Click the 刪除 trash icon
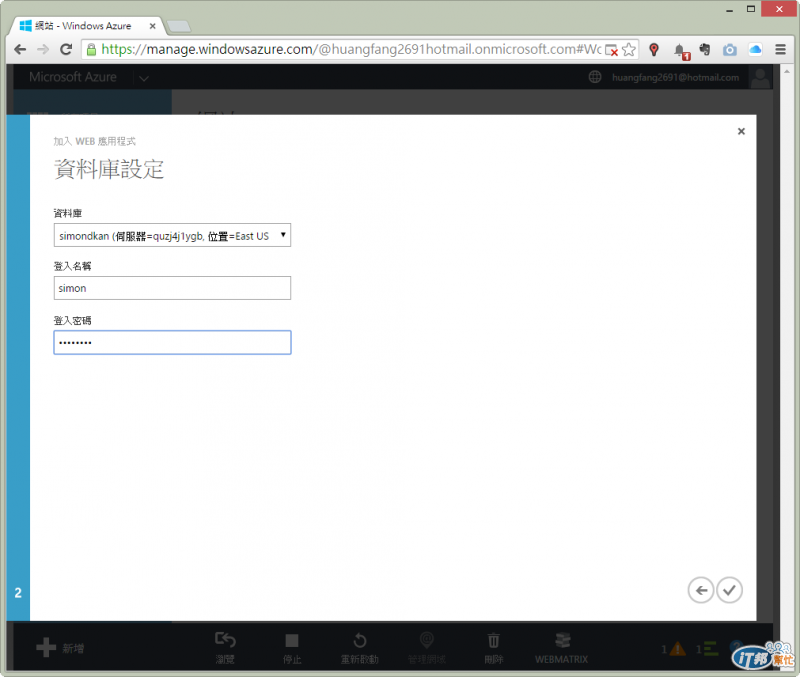The height and width of the screenshot is (677, 800). coord(493,640)
